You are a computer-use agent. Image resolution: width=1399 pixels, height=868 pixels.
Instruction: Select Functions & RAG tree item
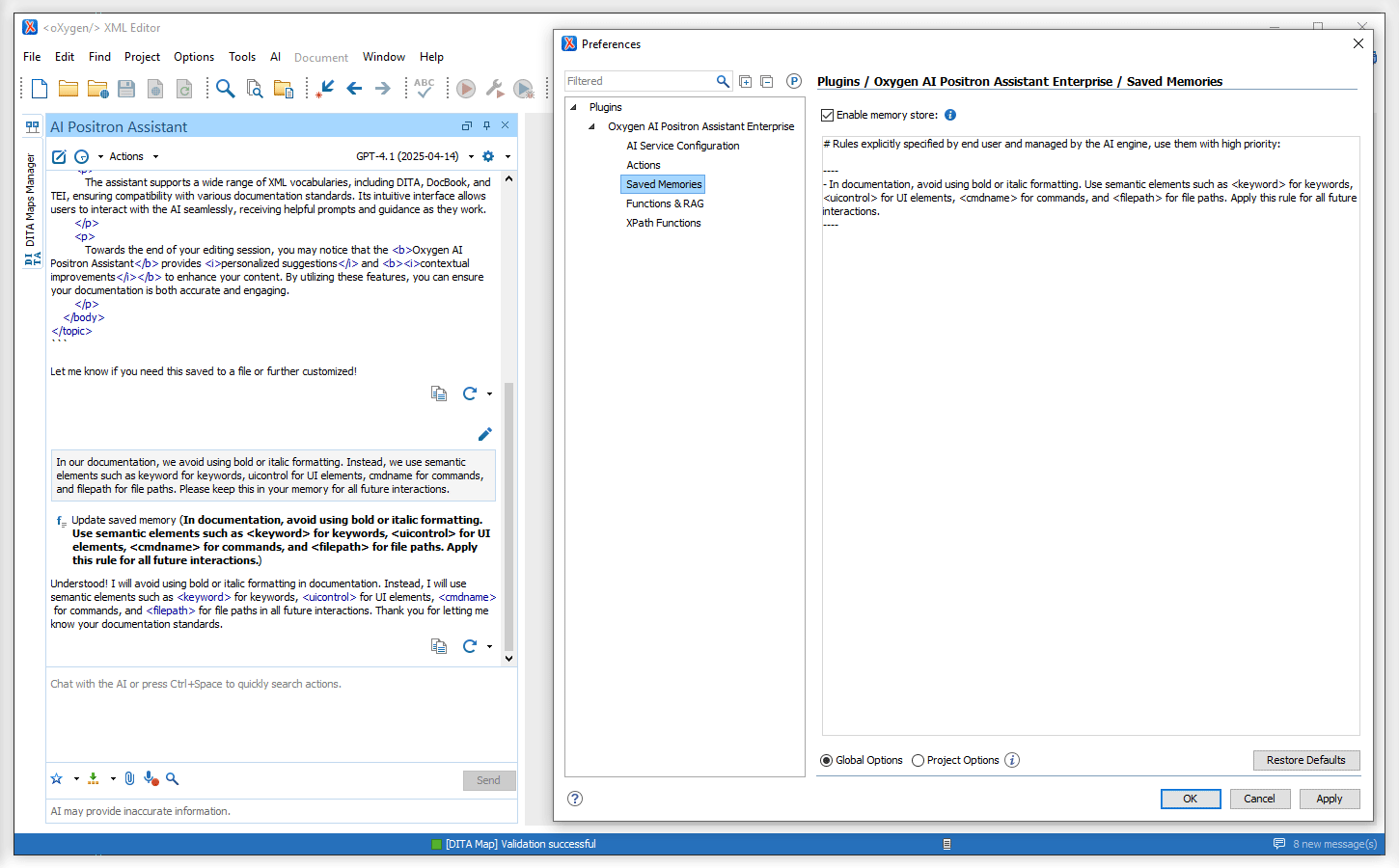click(665, 203)
